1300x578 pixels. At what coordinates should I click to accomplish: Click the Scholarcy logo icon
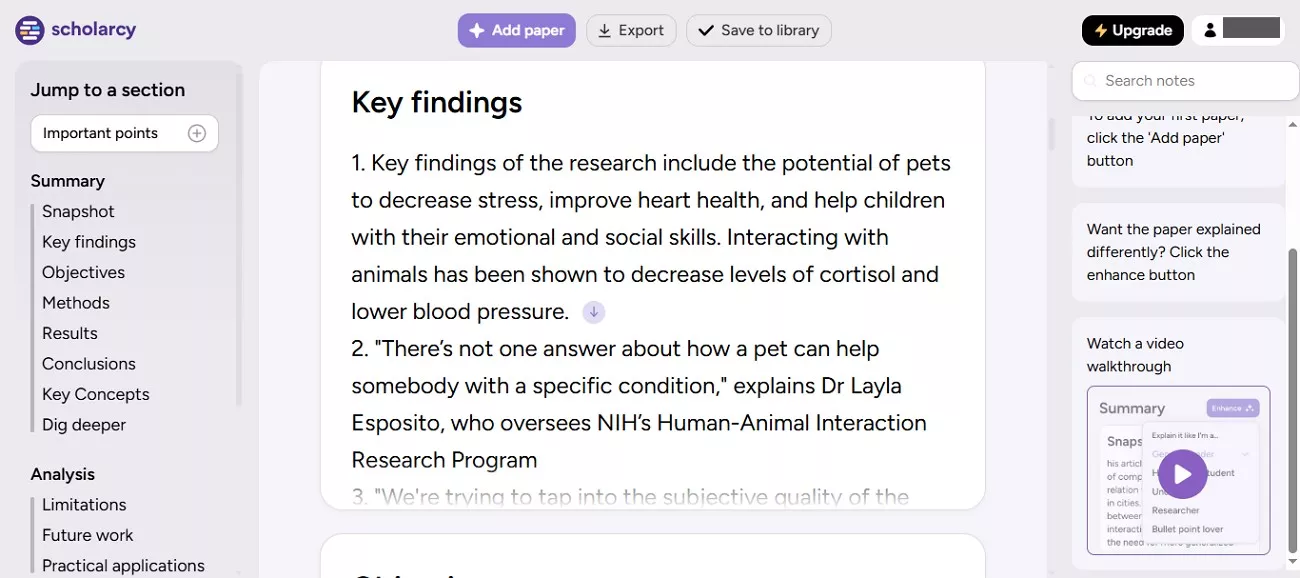point(30,30)
